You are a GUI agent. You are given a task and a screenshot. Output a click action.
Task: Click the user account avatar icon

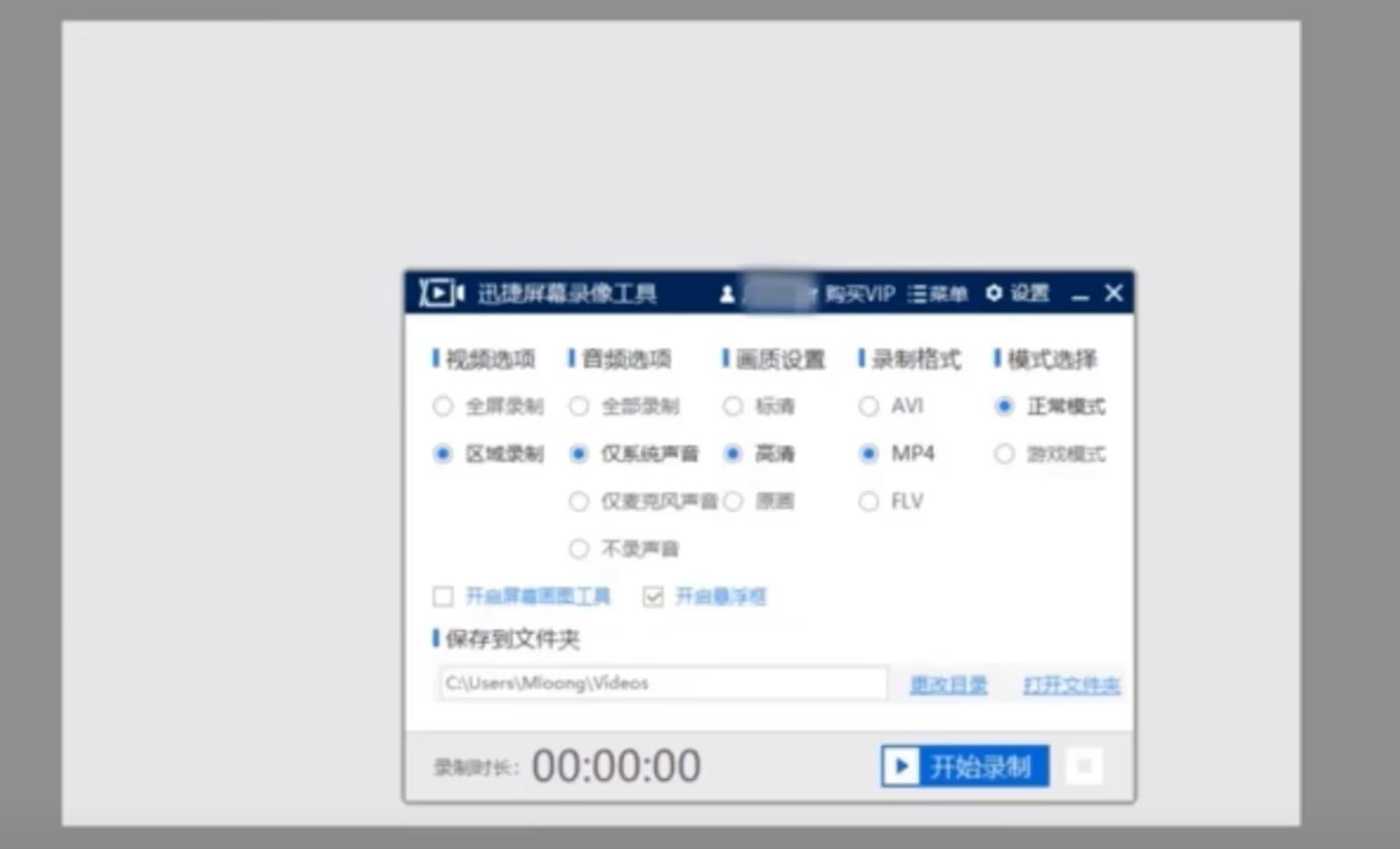pyautogui.click(x=729, y=294)
